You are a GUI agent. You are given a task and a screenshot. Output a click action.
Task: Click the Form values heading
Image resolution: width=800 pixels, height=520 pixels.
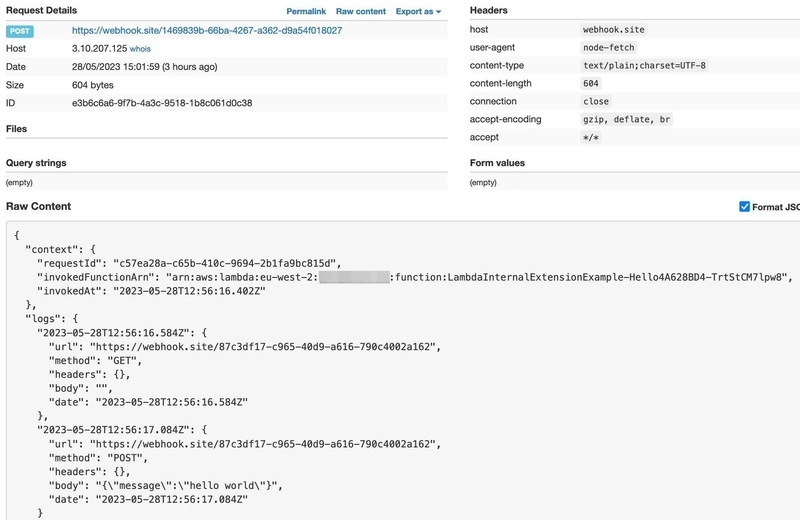(497, 163)
